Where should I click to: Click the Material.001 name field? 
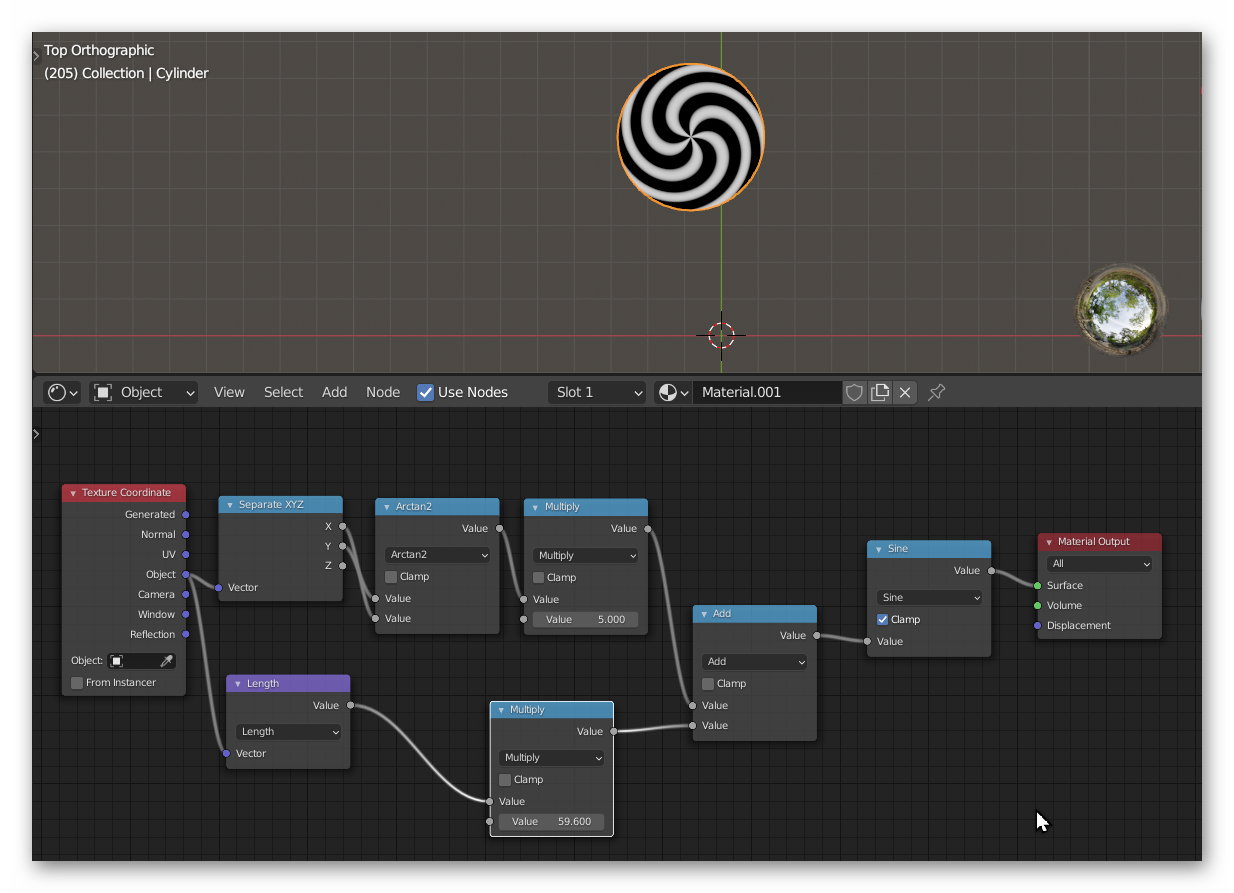point(767,392)
